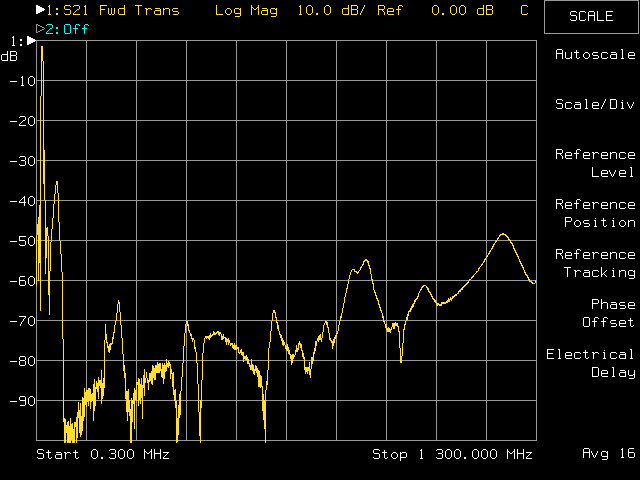The height and width of the screenshot is (480, 640).
Task: Select the SCALE menu header box
Action: point(591,17)
